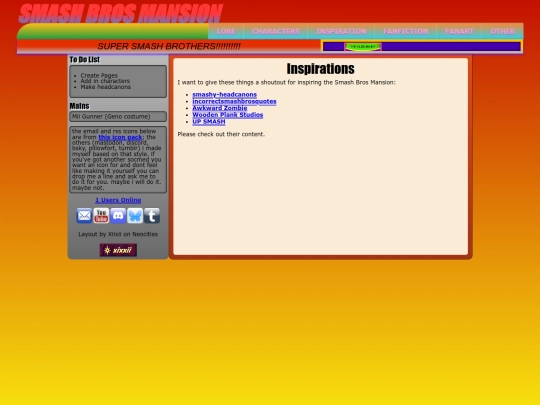Open the LORE nav tab
This screenshot has height=405, width=540.
[226, 31]
